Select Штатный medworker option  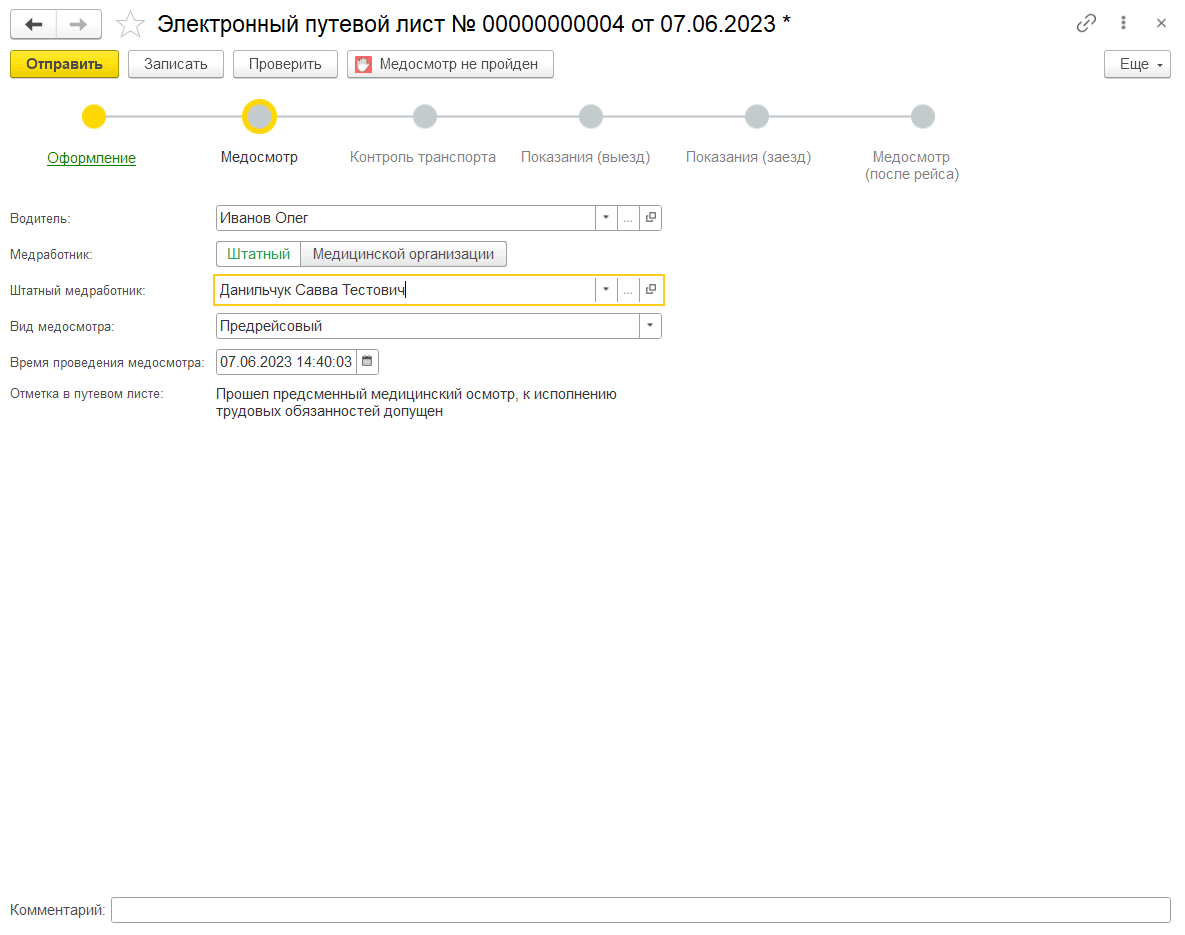258,254
